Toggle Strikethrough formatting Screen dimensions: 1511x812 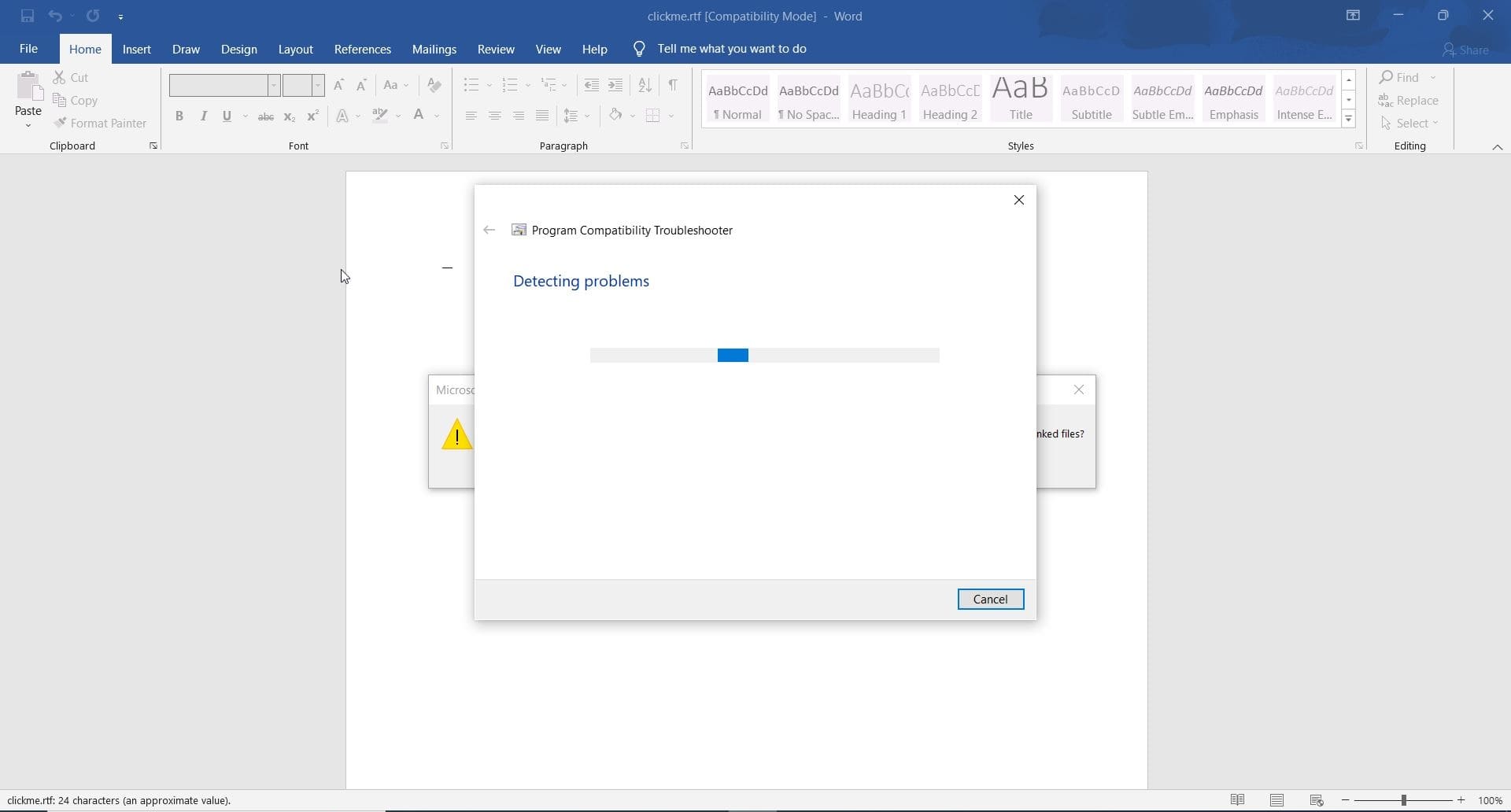pyautogui.click(x=266, y=116)
